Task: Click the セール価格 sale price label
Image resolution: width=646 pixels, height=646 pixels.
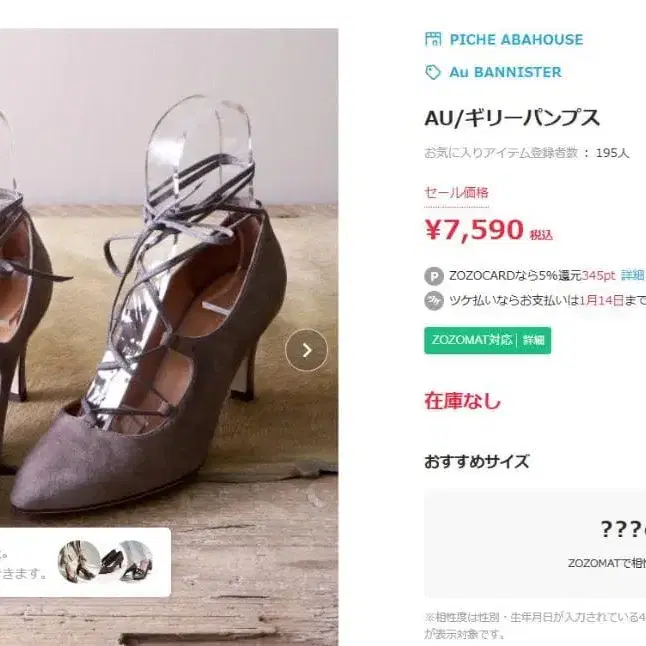Action: [x=456, y=192]
